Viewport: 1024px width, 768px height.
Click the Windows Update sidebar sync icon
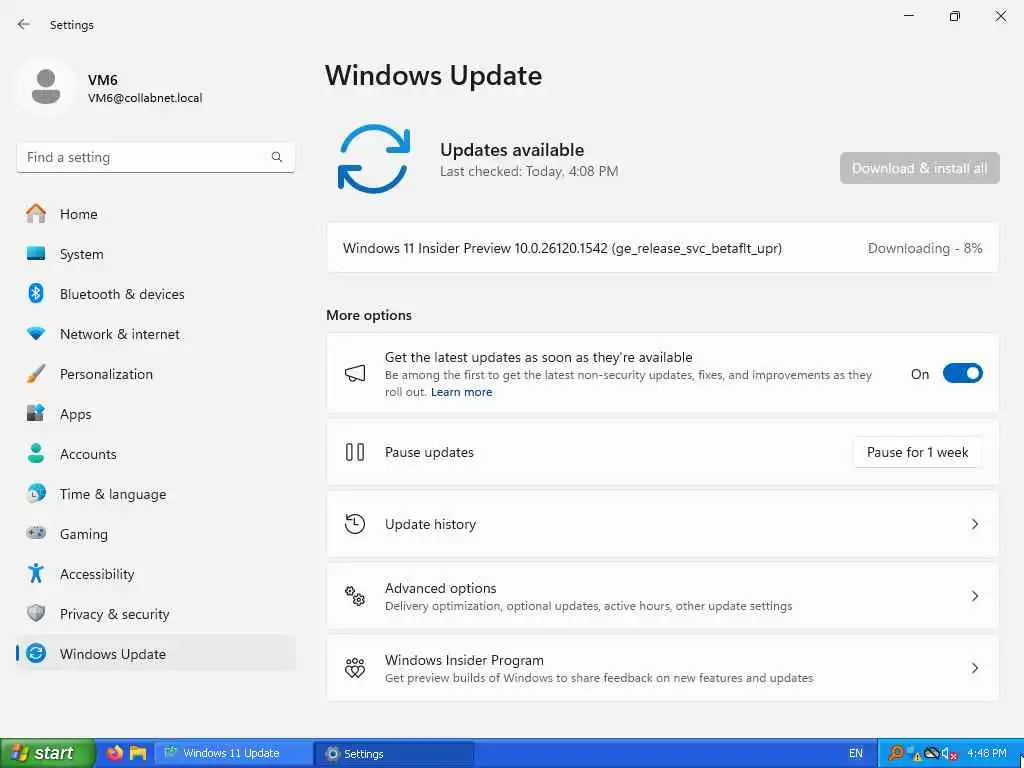coord(36,653)
